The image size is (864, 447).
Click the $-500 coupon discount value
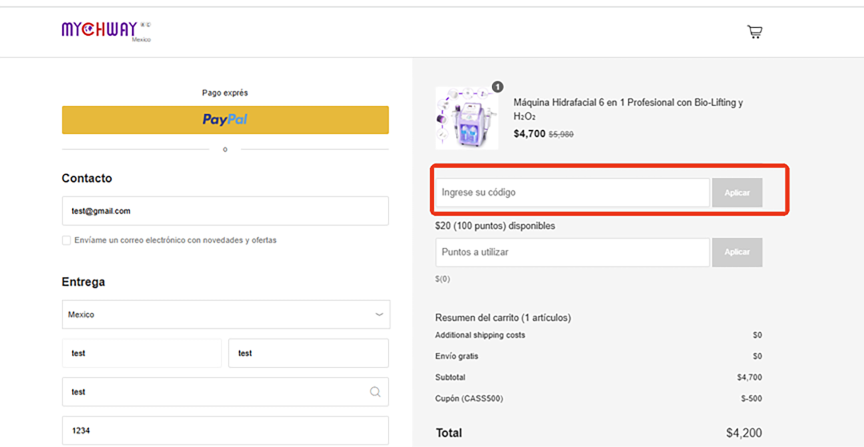click(x=752, y=398)
